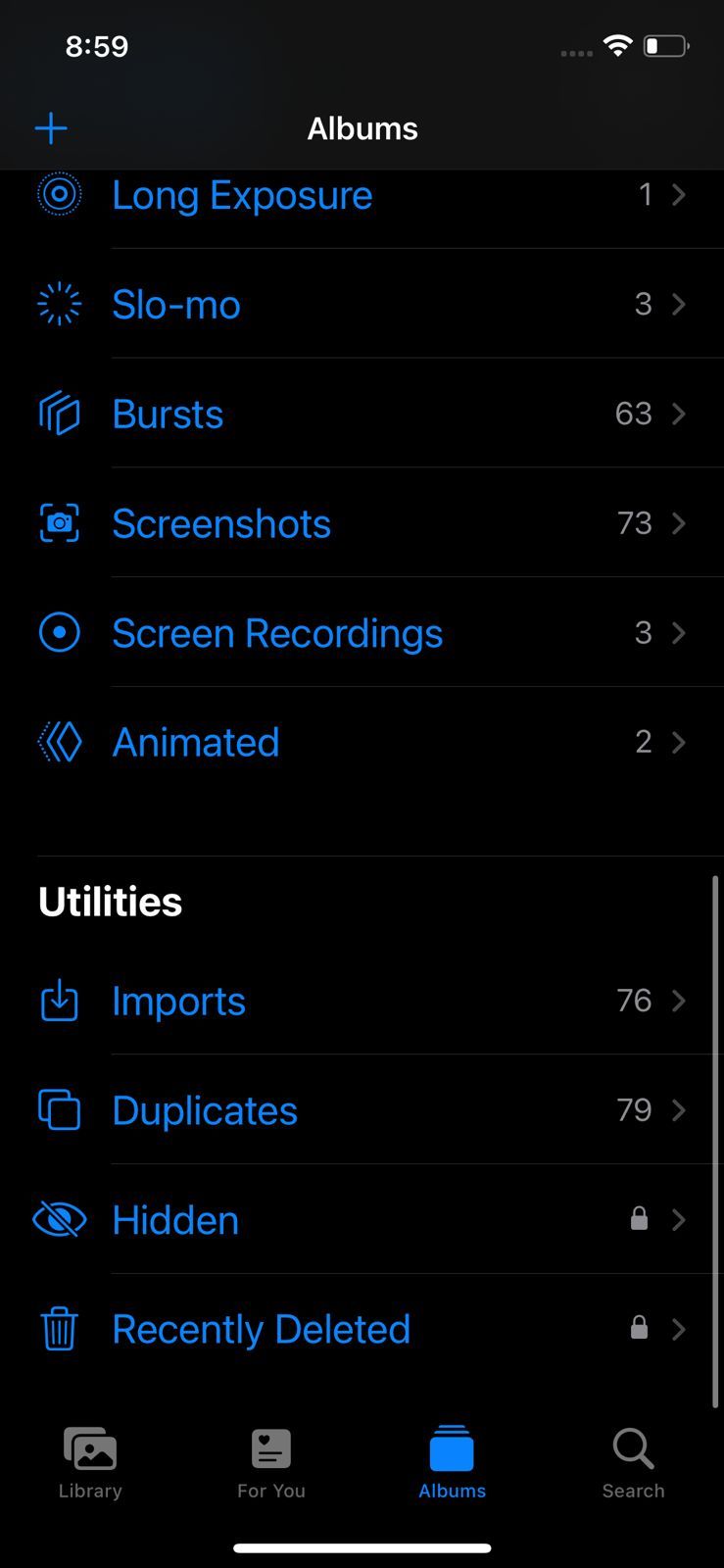Tap the Bursts stacked frames icon
The height and width of the screenshot is (1568, 724).
coord(59,414)
